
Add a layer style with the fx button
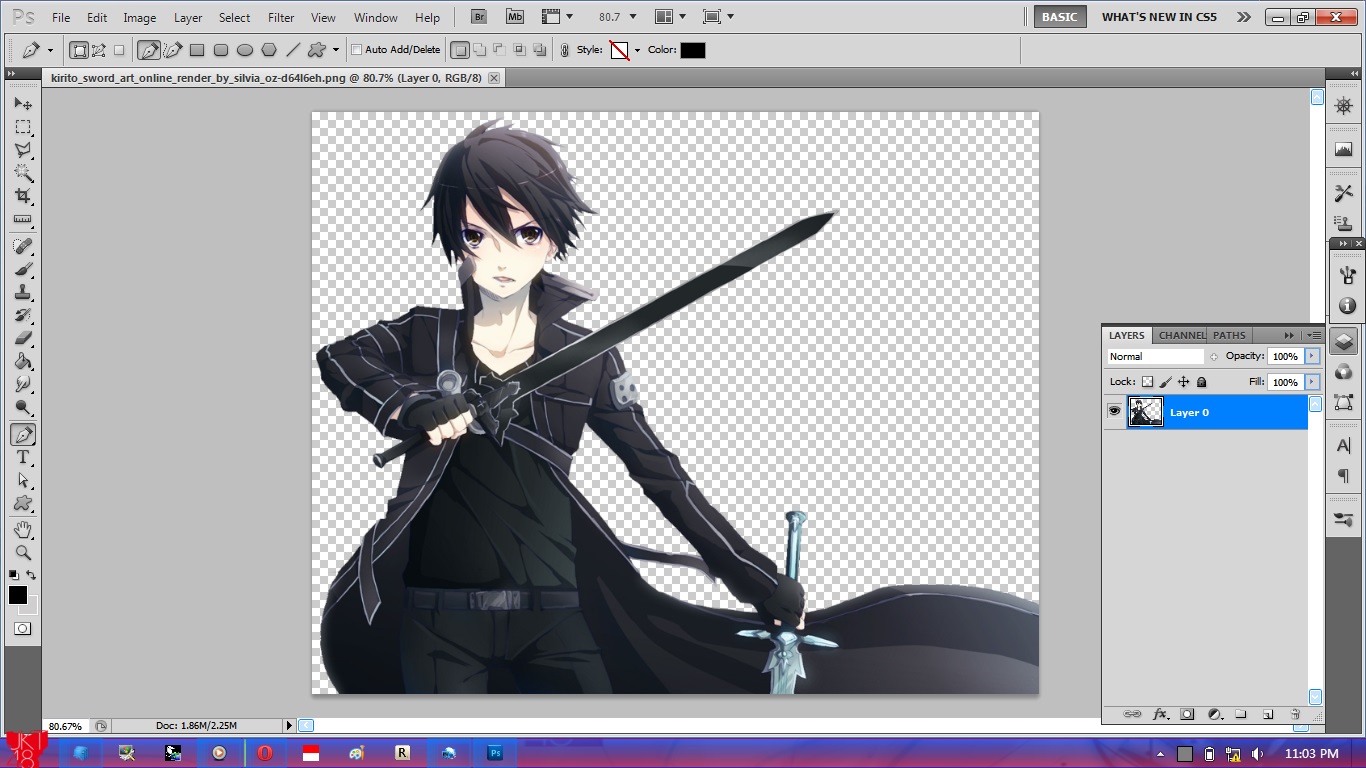(x=1160, y=714)
